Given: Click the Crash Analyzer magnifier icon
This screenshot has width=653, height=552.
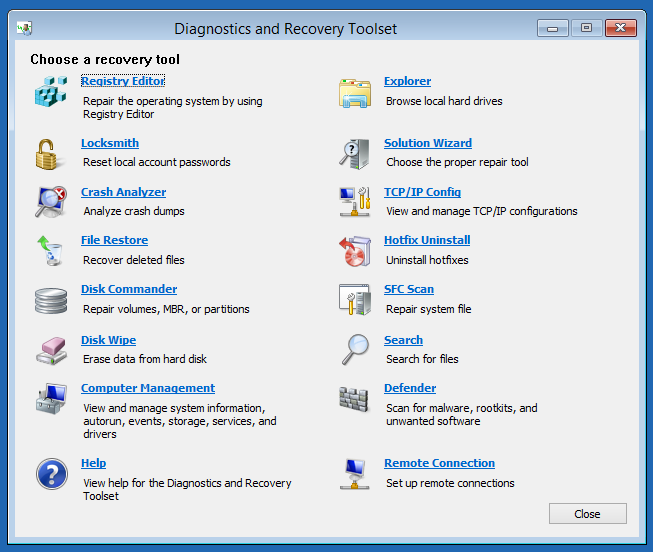Looking at the screenshot, I should pyautogui.click(x=51, y=202).
